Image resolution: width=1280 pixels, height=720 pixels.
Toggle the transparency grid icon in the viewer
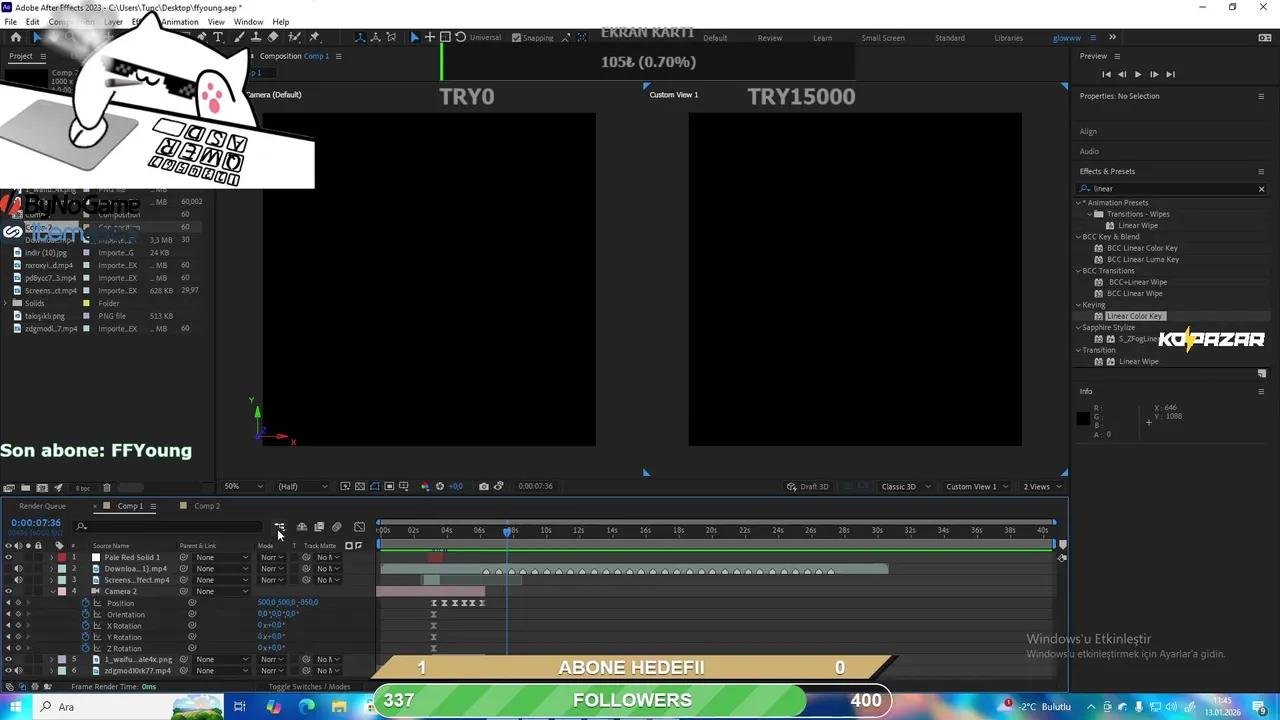[359, 486]
